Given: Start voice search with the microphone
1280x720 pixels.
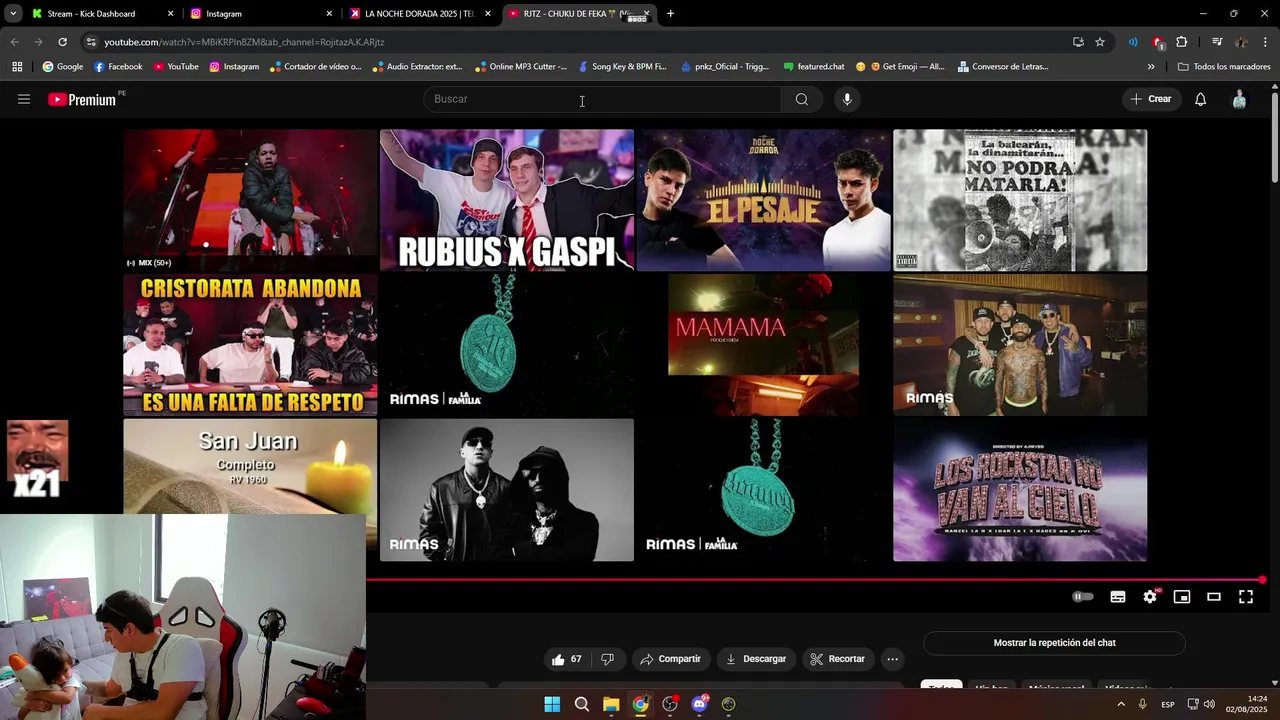Looking at the screenshot, I should [847, 99].
